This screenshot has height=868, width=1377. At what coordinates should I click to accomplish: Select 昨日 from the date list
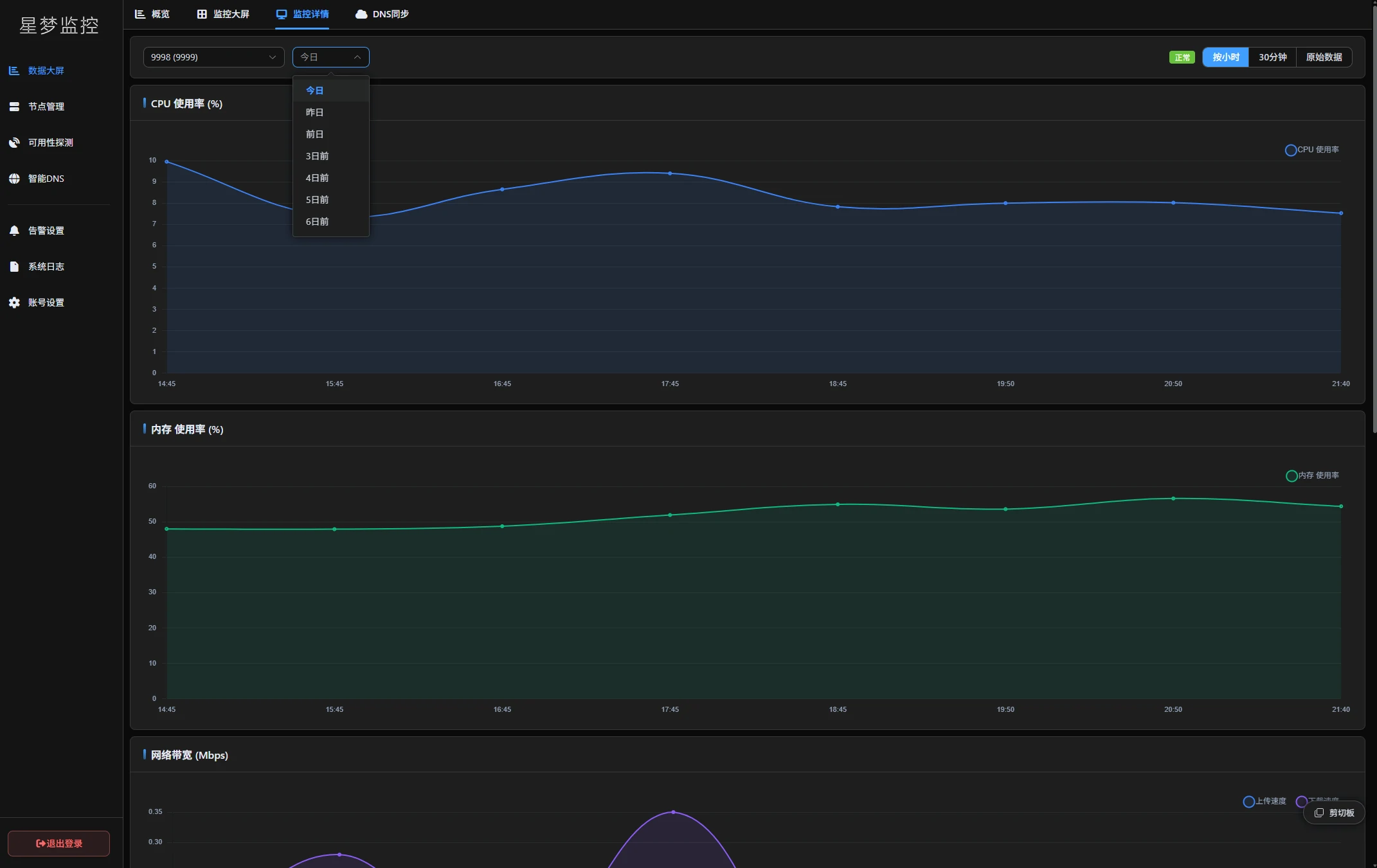(x=315, y=112)
